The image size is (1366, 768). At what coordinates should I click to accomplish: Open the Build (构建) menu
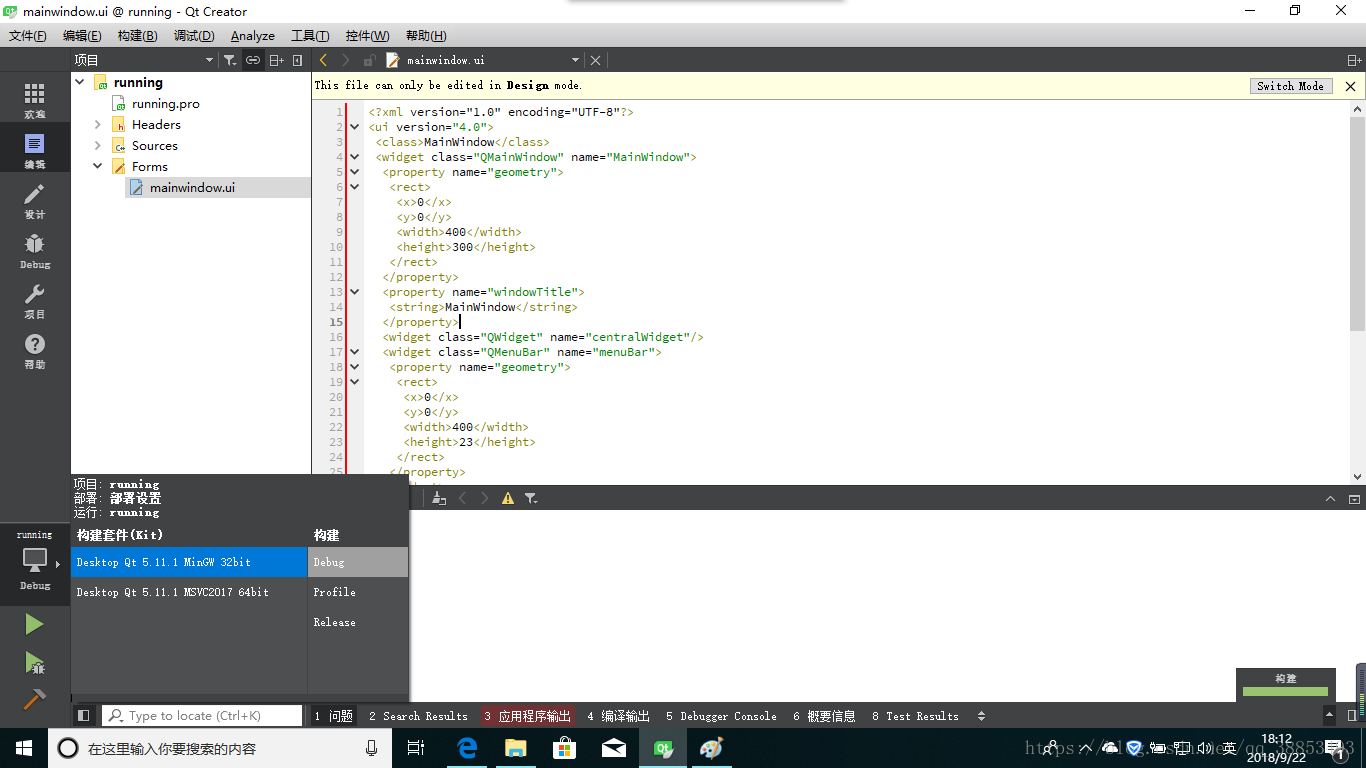click(137, 36)
